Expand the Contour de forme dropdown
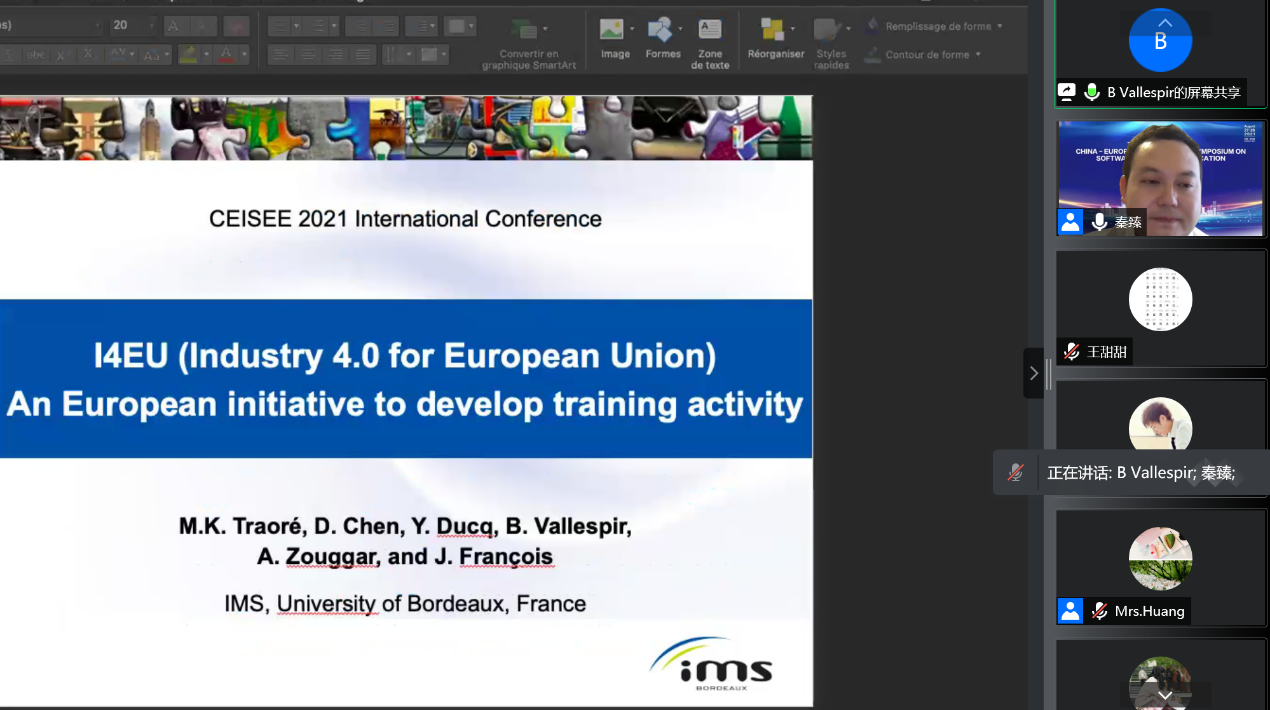This screenshot has width=1270, height=710. [x=977, y=54]
